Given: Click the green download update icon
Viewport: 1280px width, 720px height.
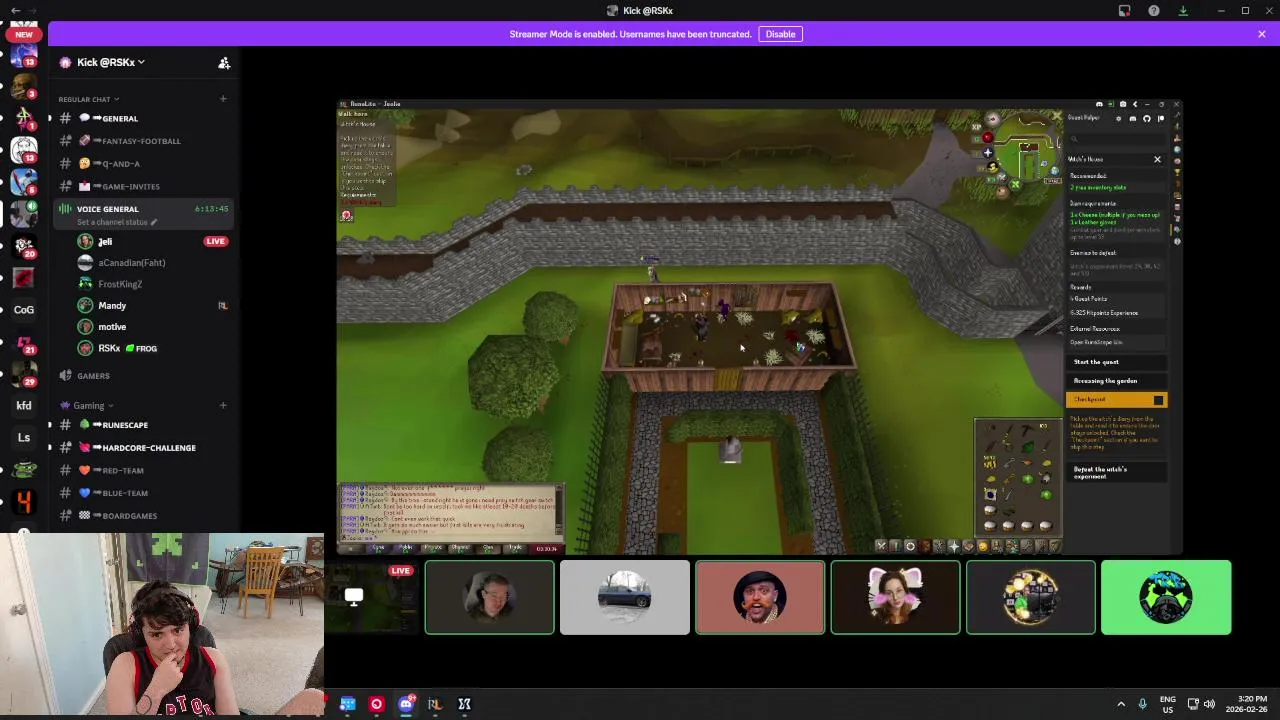Looking at the screenshot, I should pos(1183,11).
